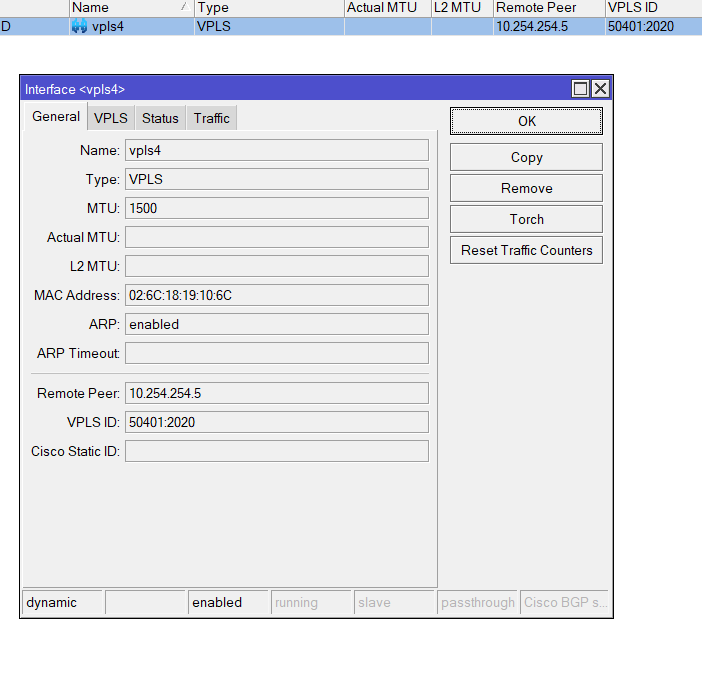The width and height of the screenshot is (702, 686).
Task: Click the ARP field showing enabled
Action: [x=277, y=324]
